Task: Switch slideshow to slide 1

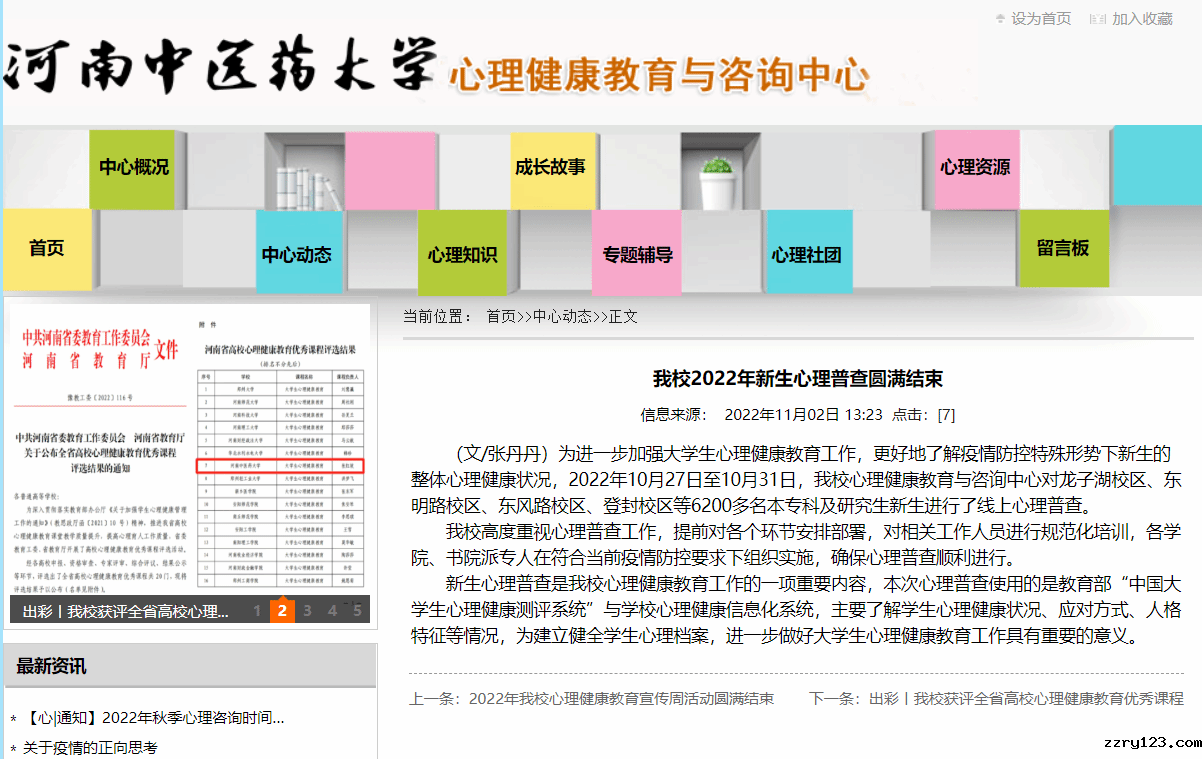Action: click(x=257, y=611)
